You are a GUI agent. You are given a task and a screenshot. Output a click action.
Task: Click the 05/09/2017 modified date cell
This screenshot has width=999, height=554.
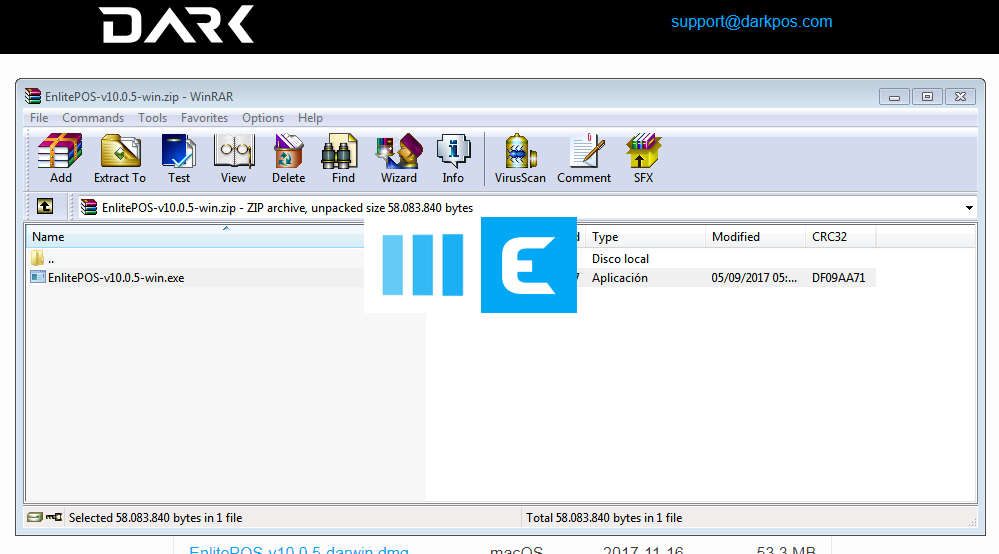754,278
